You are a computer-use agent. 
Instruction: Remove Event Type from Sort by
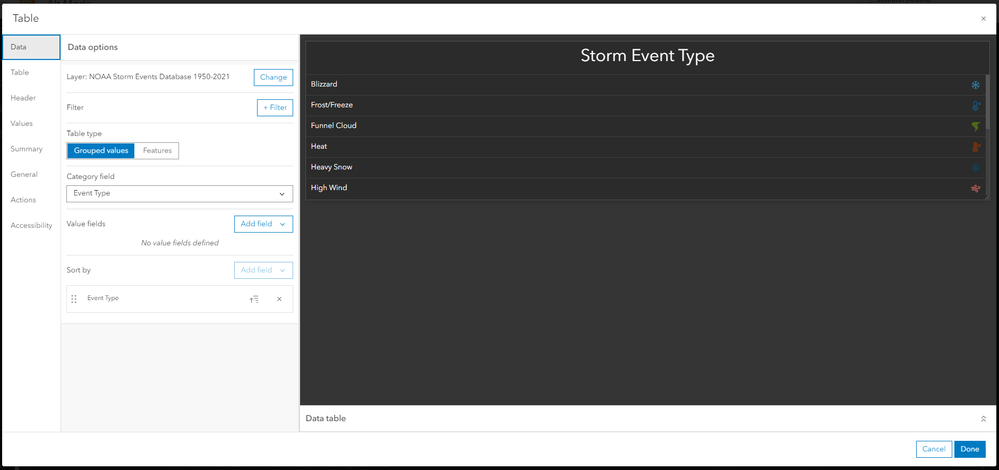(x=279, y=299)
